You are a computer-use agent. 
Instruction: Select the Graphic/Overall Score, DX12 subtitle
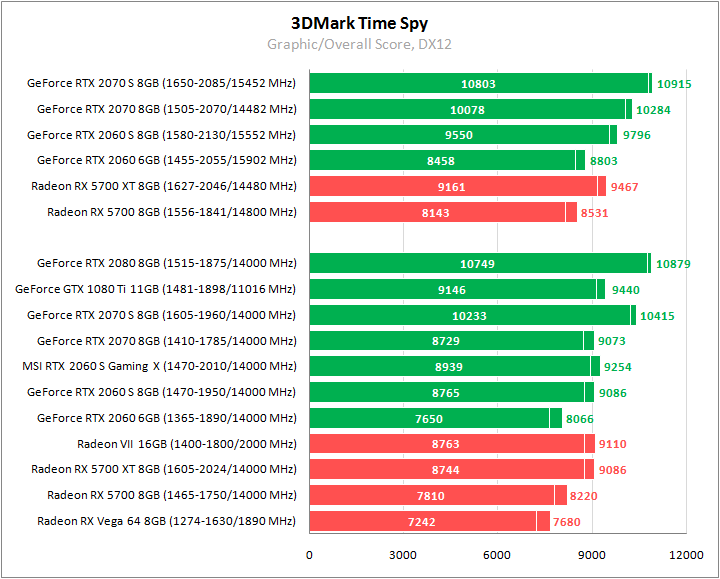coord(359,44)
